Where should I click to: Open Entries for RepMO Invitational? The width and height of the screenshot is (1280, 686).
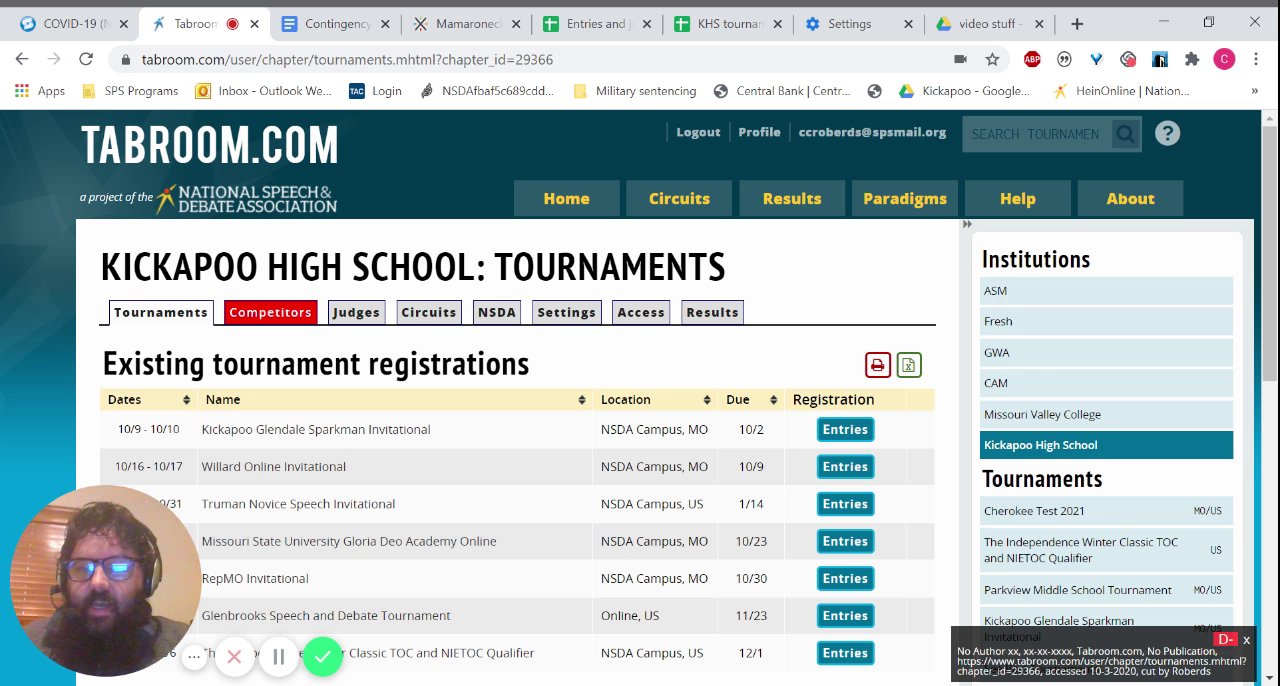coord(845,579)
